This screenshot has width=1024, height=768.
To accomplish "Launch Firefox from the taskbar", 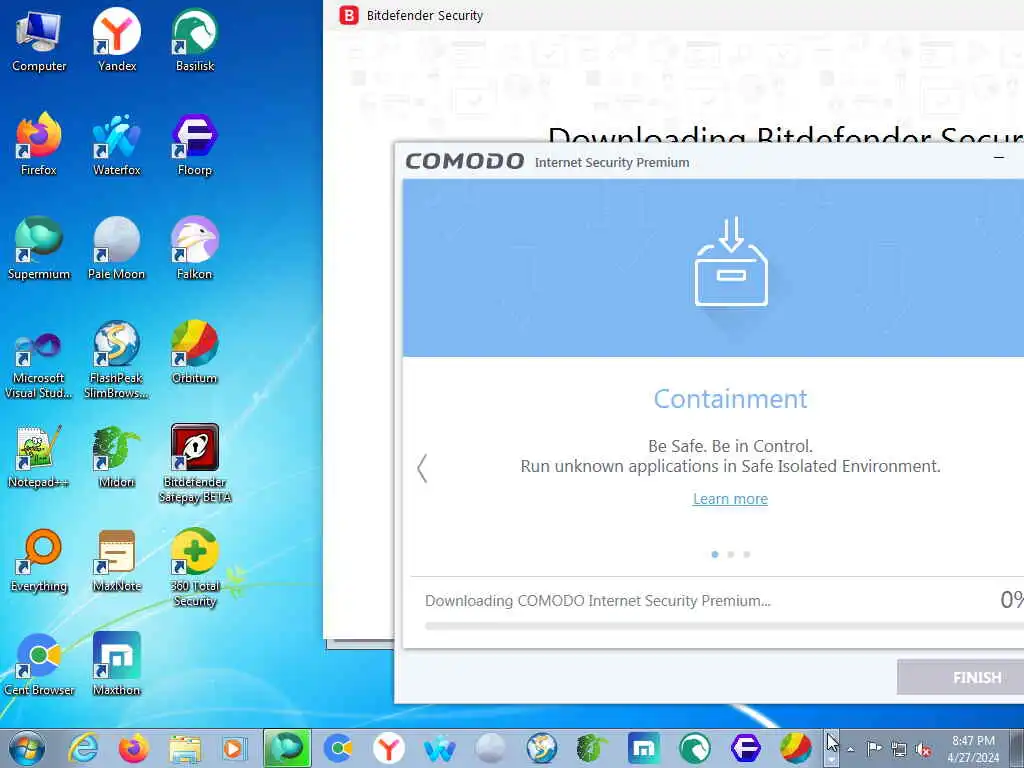I will [134, 748].
